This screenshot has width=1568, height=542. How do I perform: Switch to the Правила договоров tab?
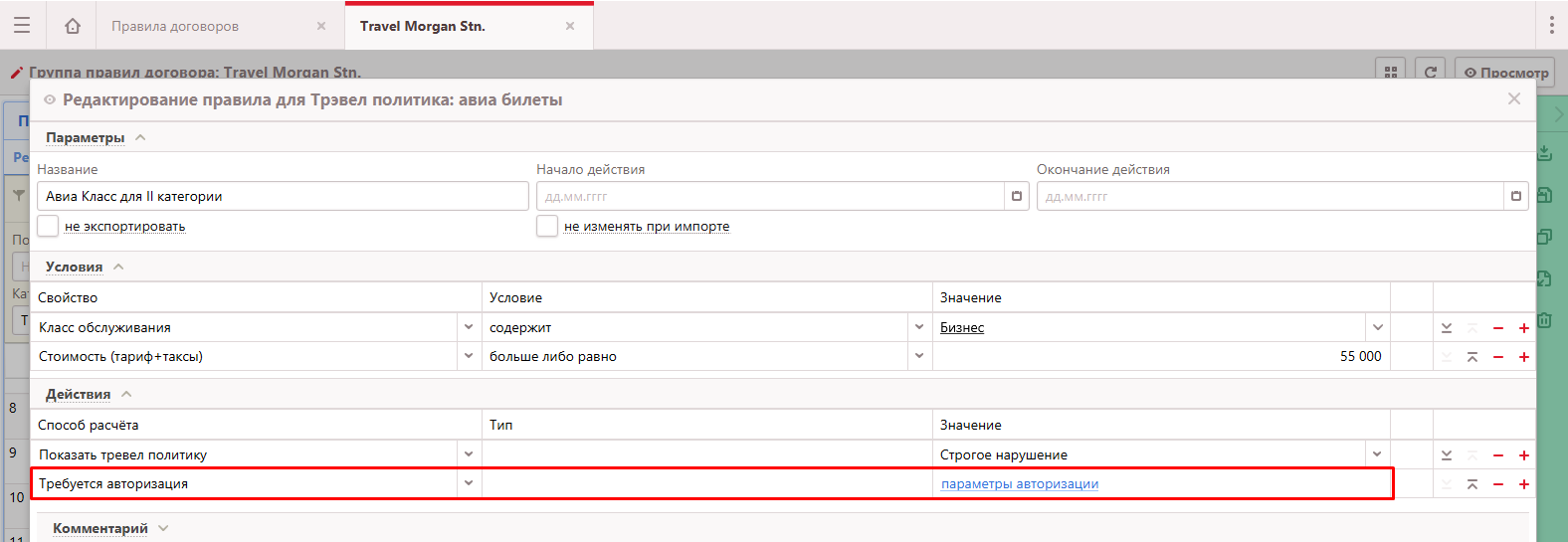pyautogui.click(x=175, y=26)
